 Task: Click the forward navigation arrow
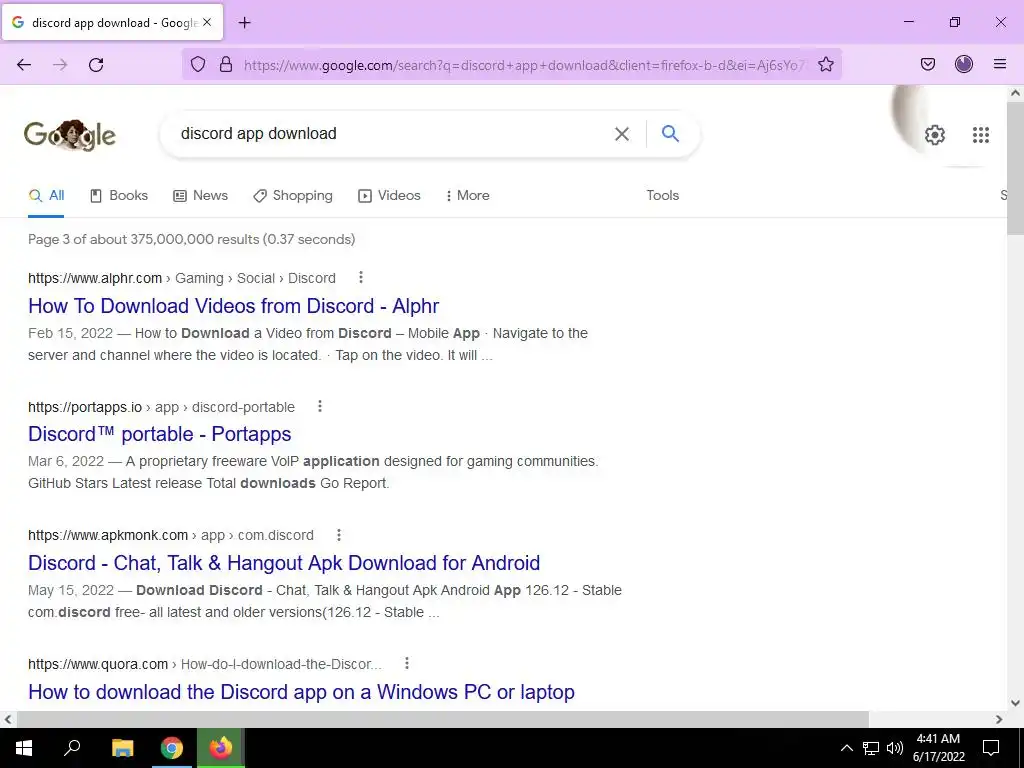click(60, 65)
